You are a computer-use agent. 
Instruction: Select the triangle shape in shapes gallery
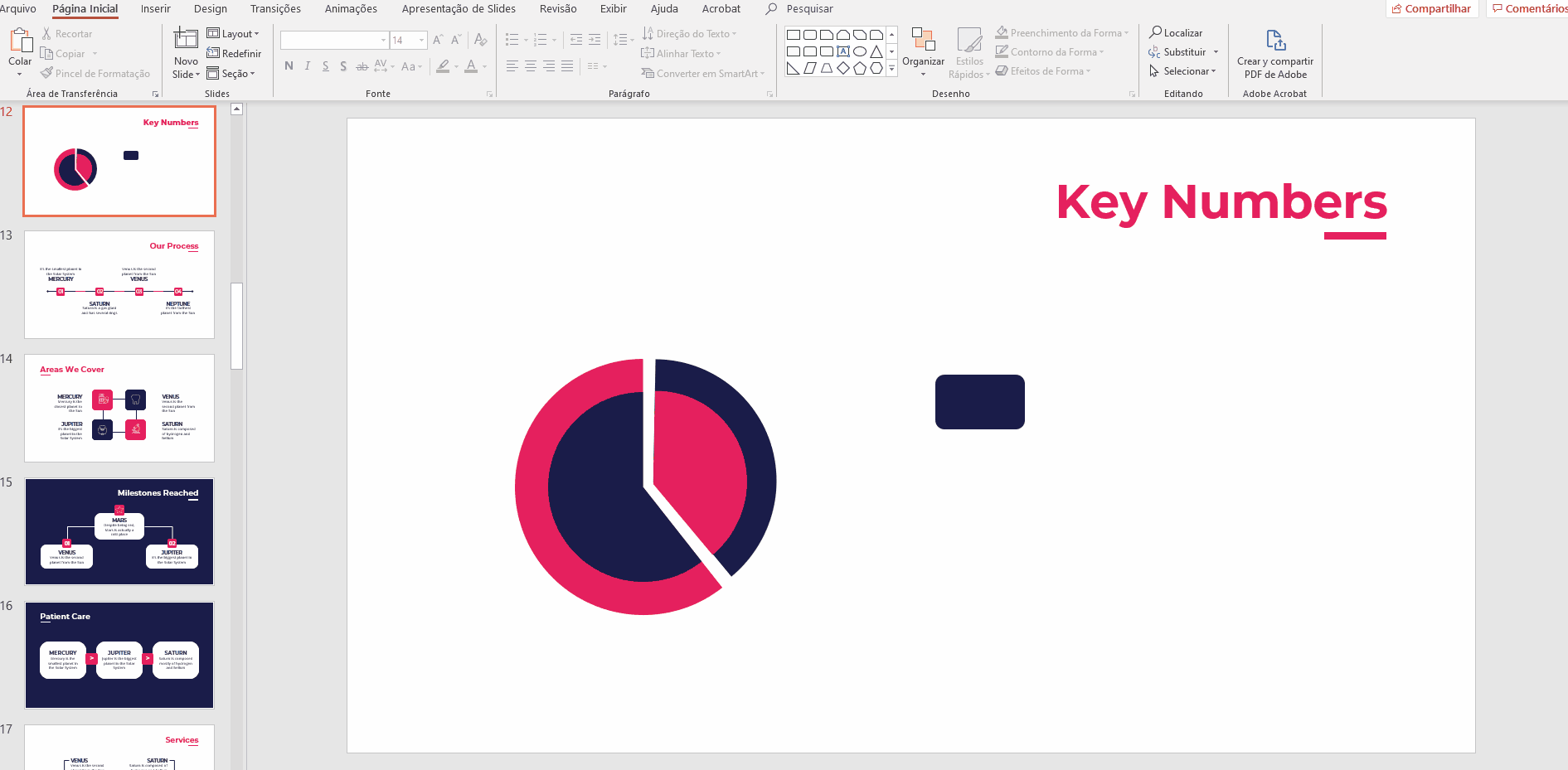(x=876, y=51)
